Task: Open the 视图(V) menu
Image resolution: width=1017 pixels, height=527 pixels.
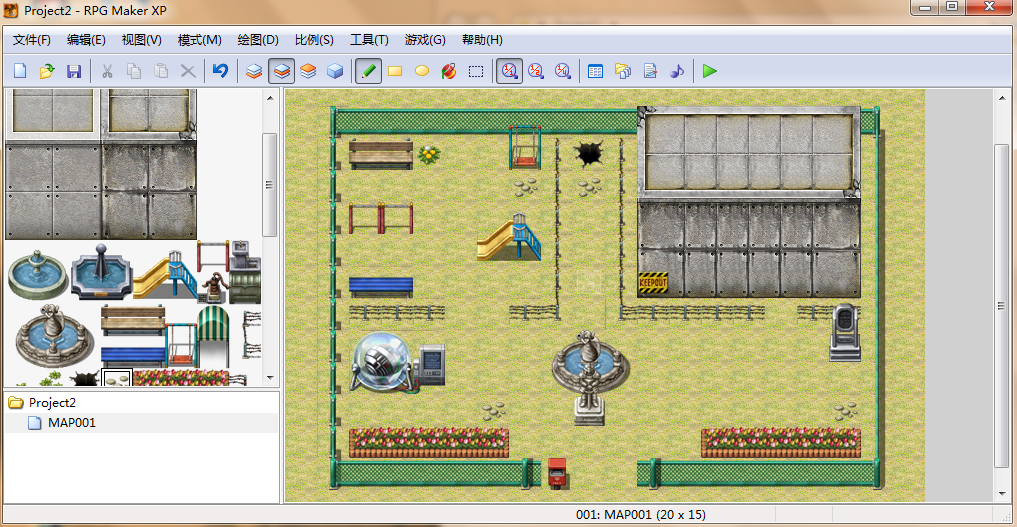Action: point(141,40)
